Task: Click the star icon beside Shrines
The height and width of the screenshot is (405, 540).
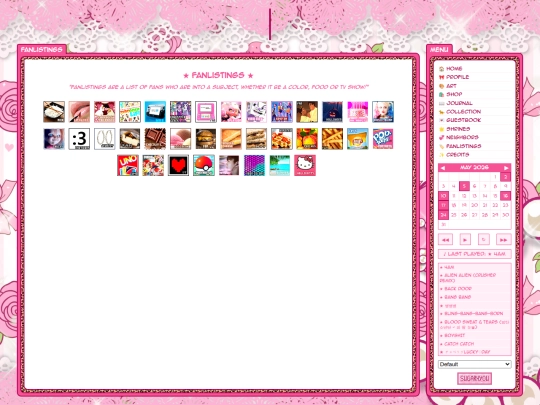Action: (442, 129)
